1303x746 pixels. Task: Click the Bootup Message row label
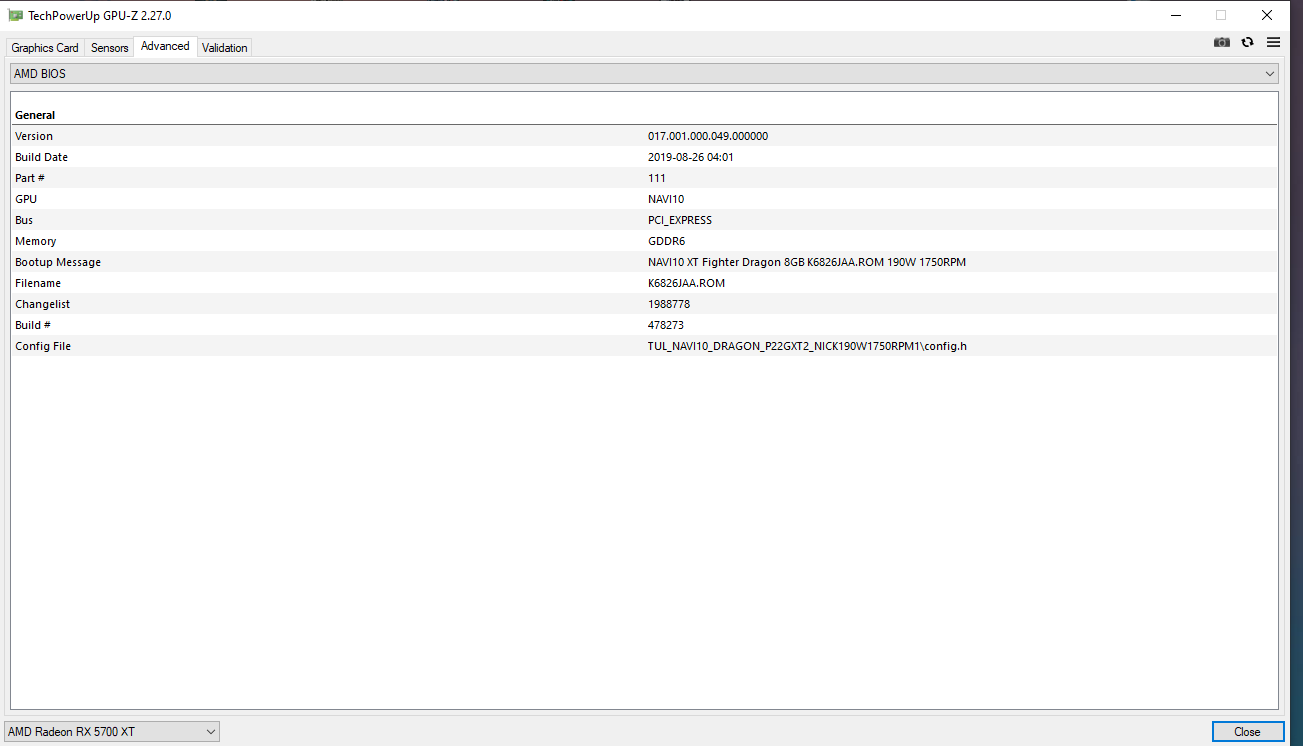click(58, 262)
